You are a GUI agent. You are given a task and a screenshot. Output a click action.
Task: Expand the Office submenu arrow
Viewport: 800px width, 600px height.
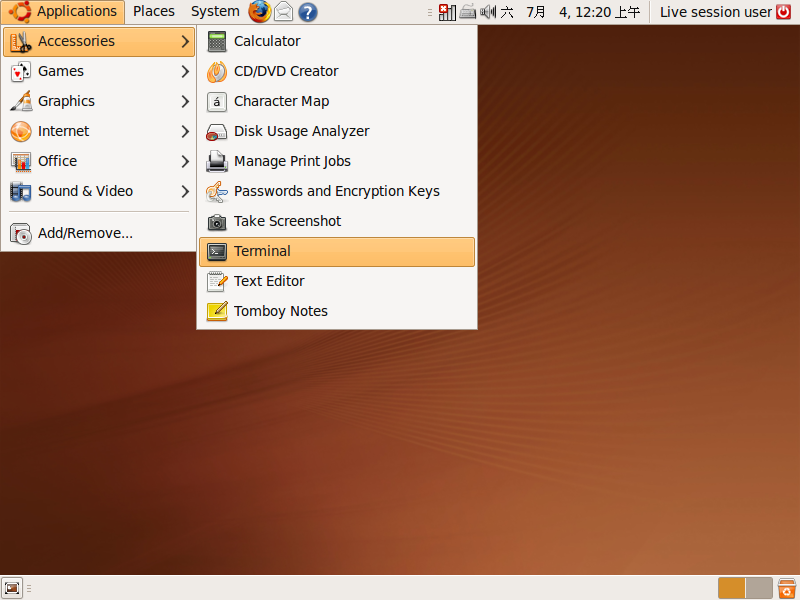tap(185, 161)
